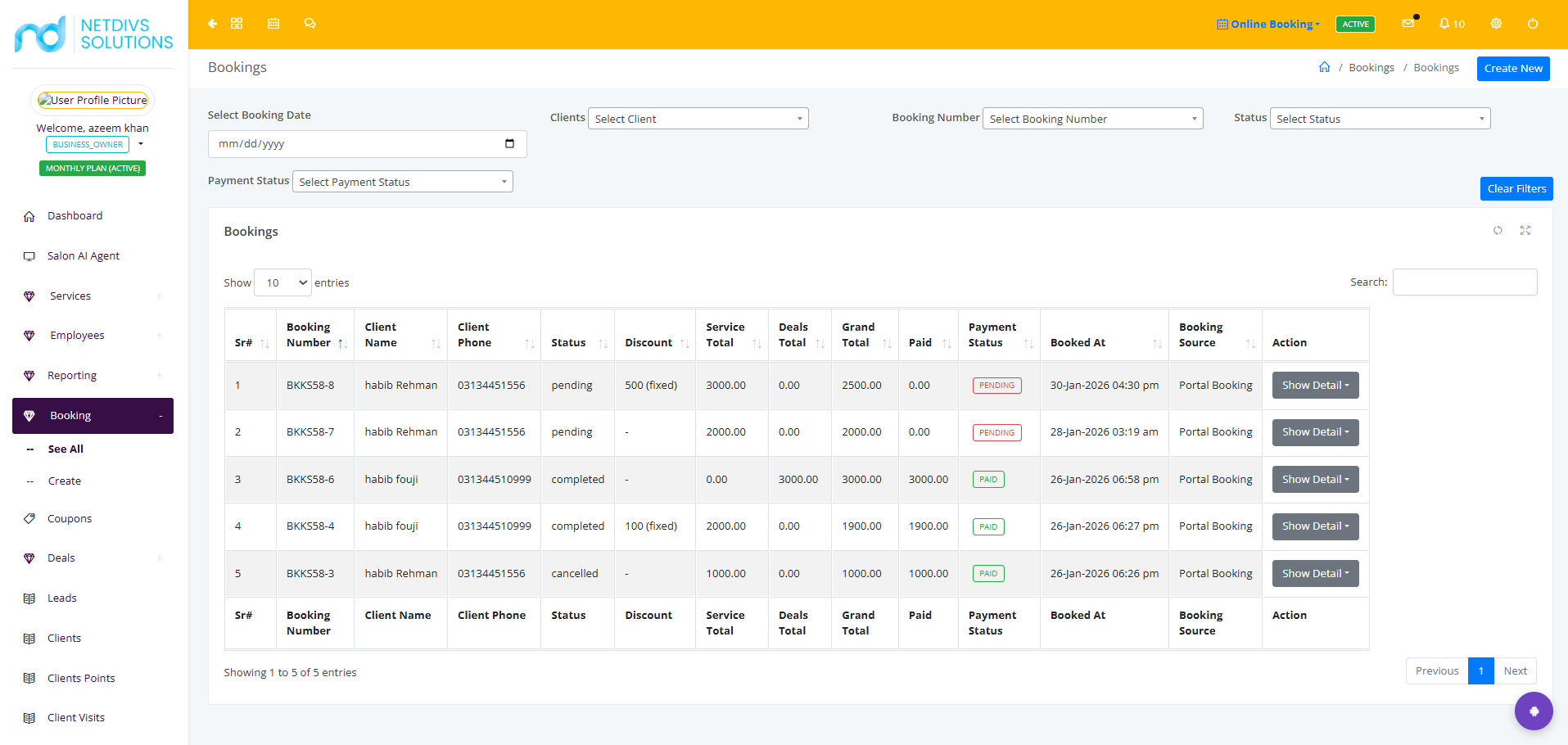Open the grid apps icon in header
The image size is (1568, 745).
(x=237, y=24)
